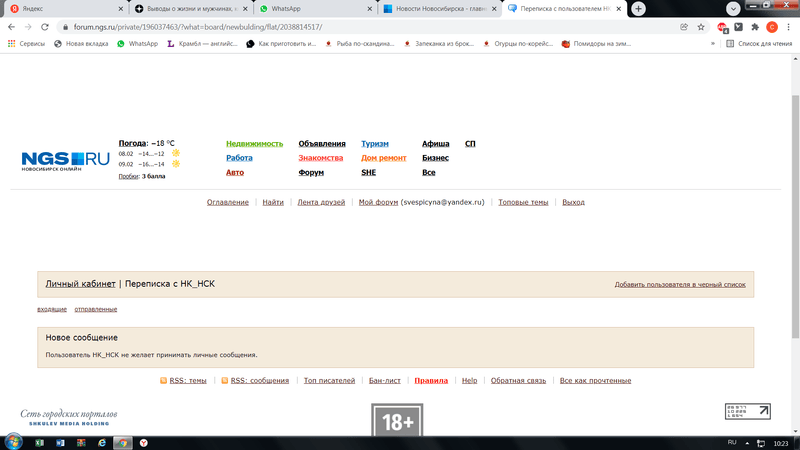This screenshot has height=450, width=800.
Task: Open the tab search dropdown arrow
Action: (x=733, y=9)
